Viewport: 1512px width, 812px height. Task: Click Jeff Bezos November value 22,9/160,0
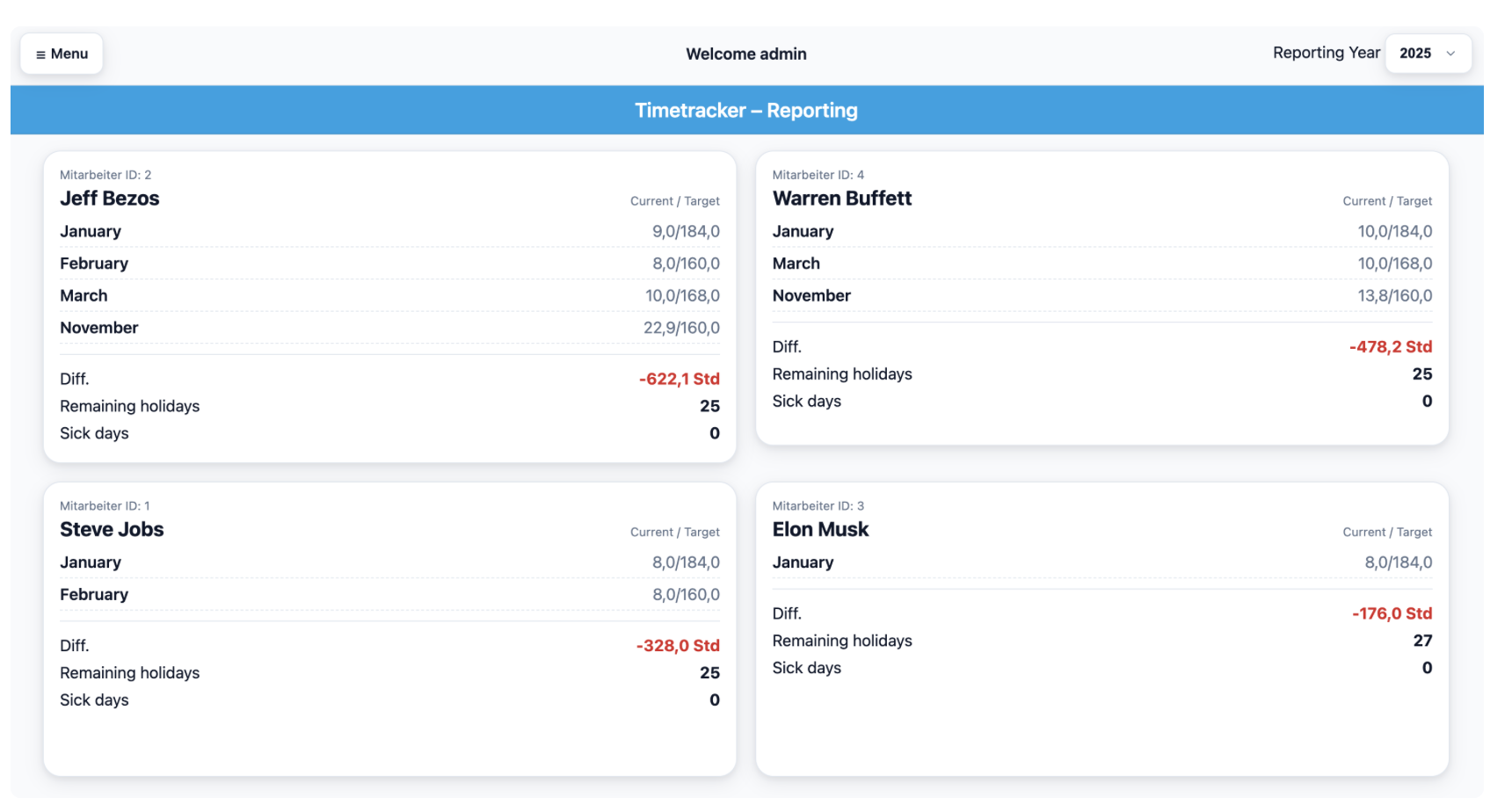[681, 328]
